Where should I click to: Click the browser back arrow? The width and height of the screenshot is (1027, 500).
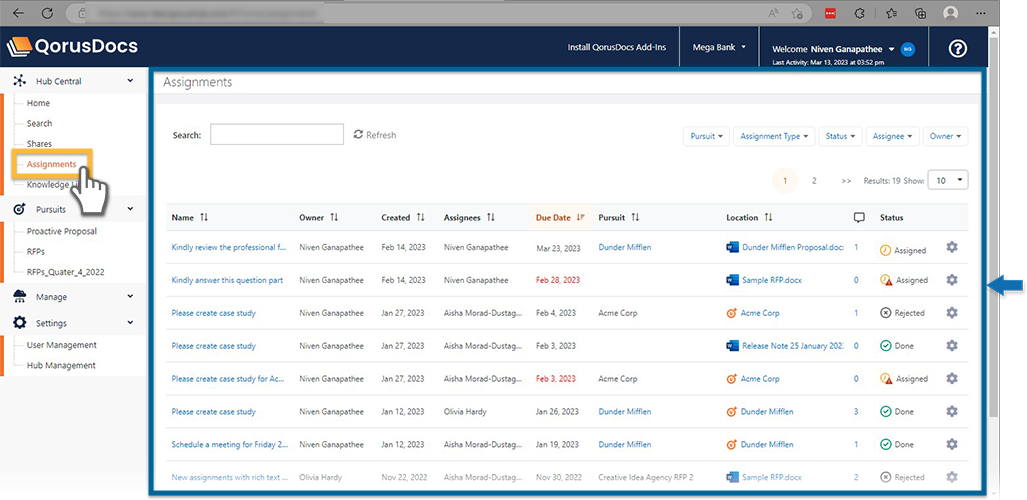pyautogui.click(x=18, y=13)
